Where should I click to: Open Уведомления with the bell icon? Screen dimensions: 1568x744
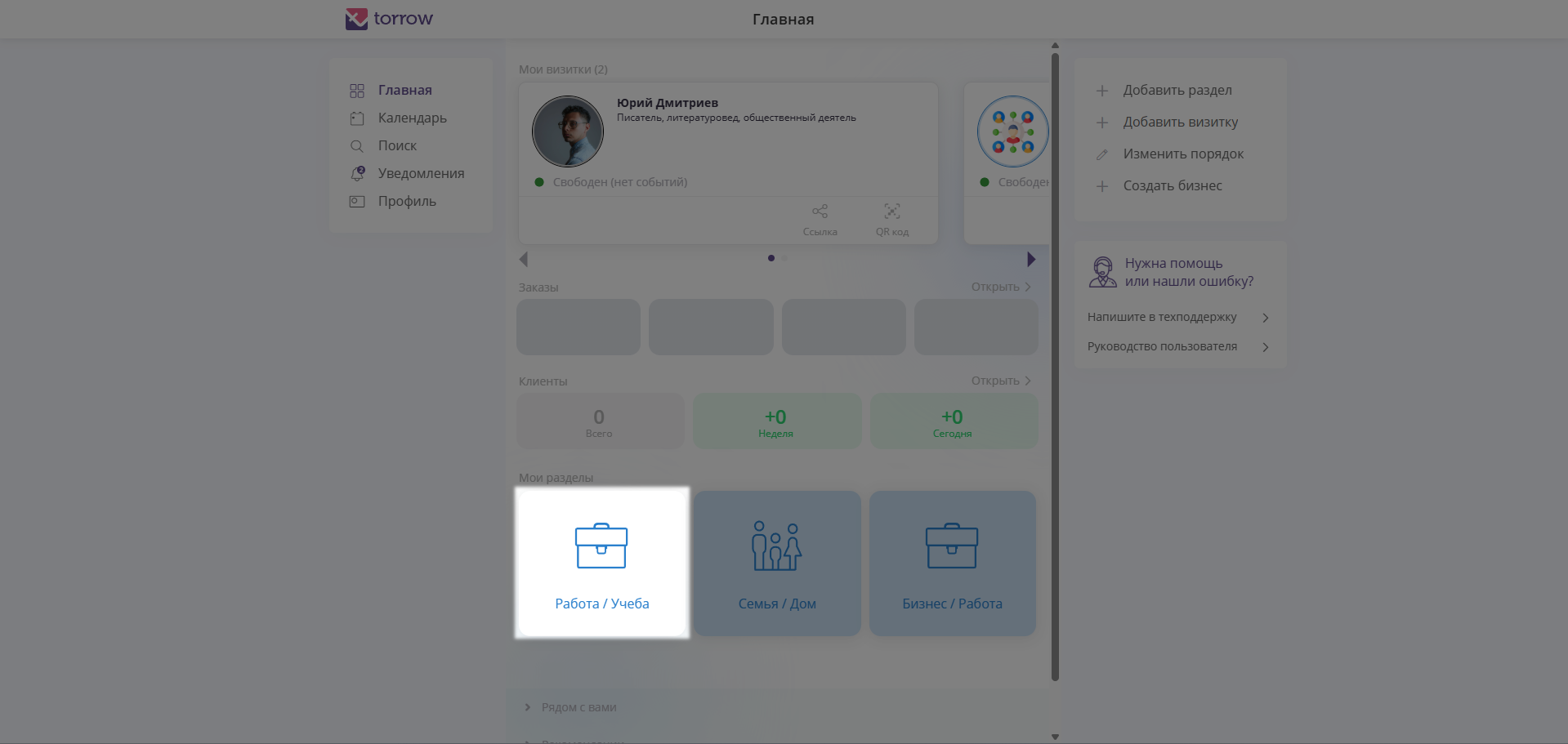358,173
